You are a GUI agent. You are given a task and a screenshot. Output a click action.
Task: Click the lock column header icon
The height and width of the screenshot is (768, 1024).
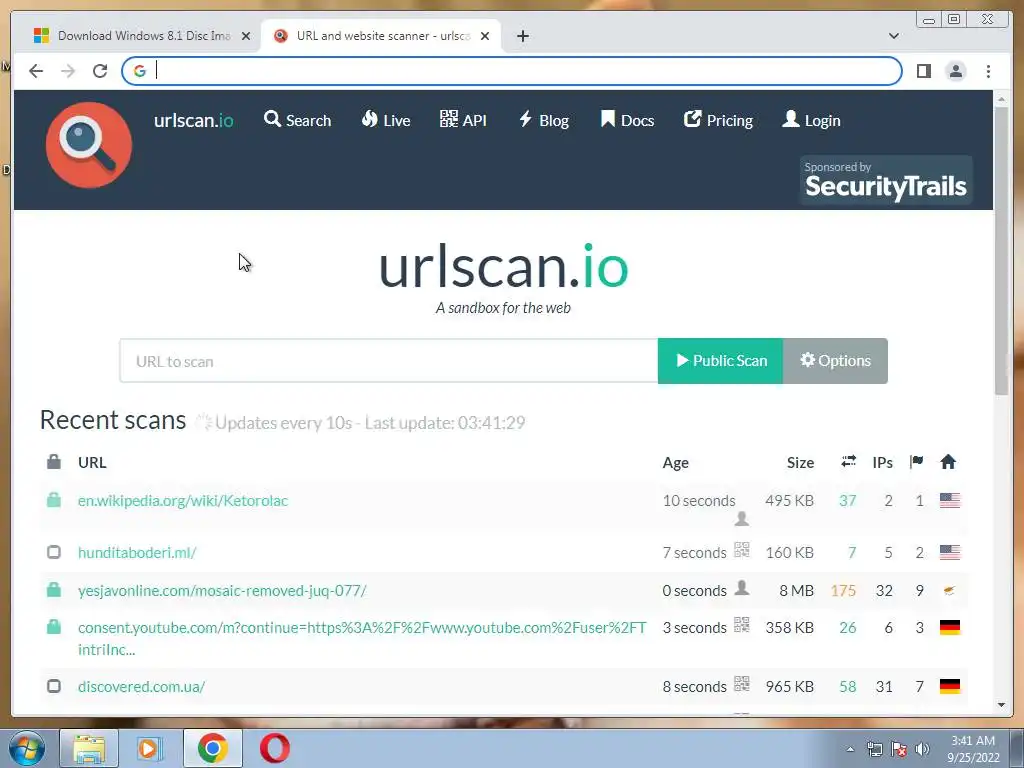pyautogui.click(x=54, y=462)
